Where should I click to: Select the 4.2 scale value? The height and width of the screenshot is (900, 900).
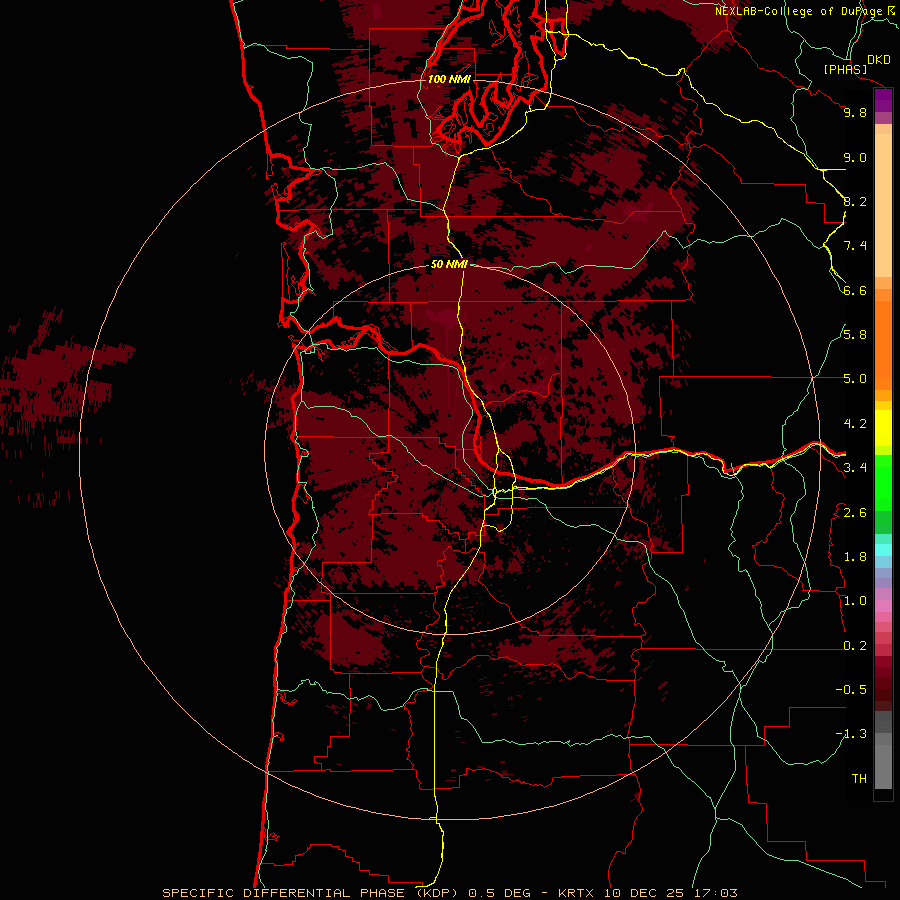click(855, 424)
